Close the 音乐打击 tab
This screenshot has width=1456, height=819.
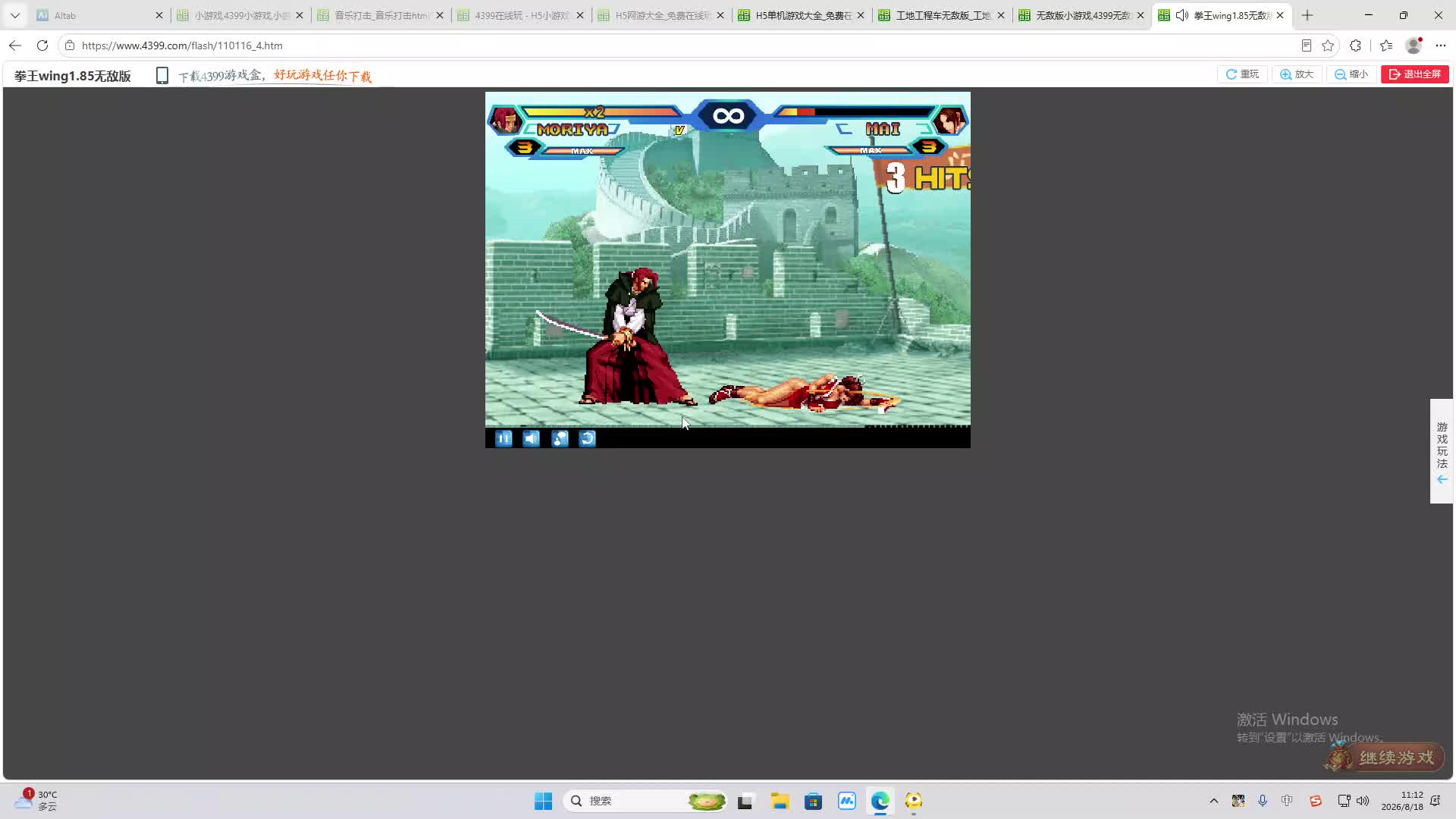[x=440, y=15]
